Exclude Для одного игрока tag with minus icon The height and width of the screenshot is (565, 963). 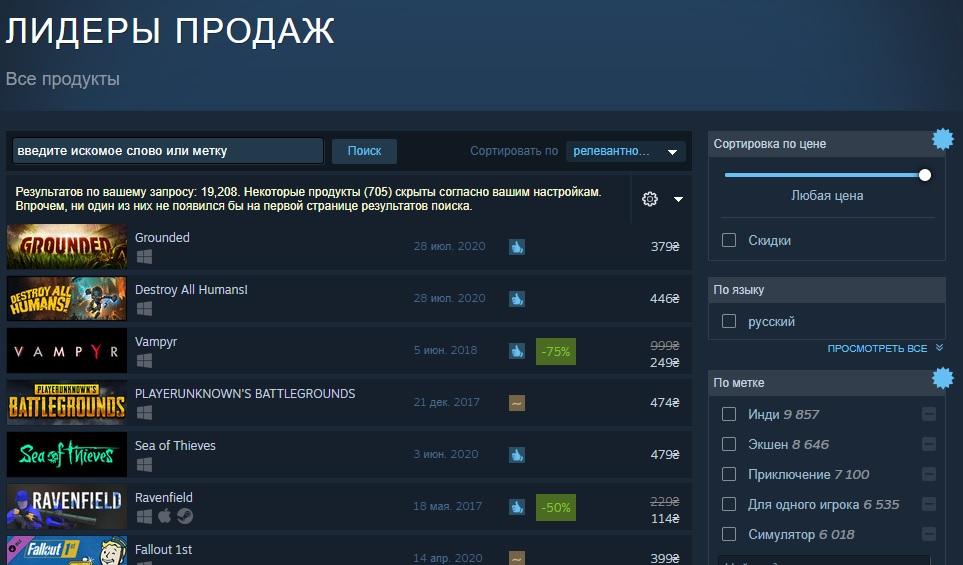tap(929, 505)
